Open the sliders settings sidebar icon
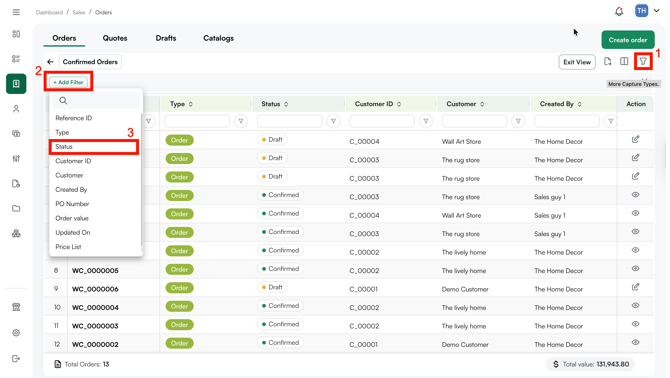 [x=16, y=158]
